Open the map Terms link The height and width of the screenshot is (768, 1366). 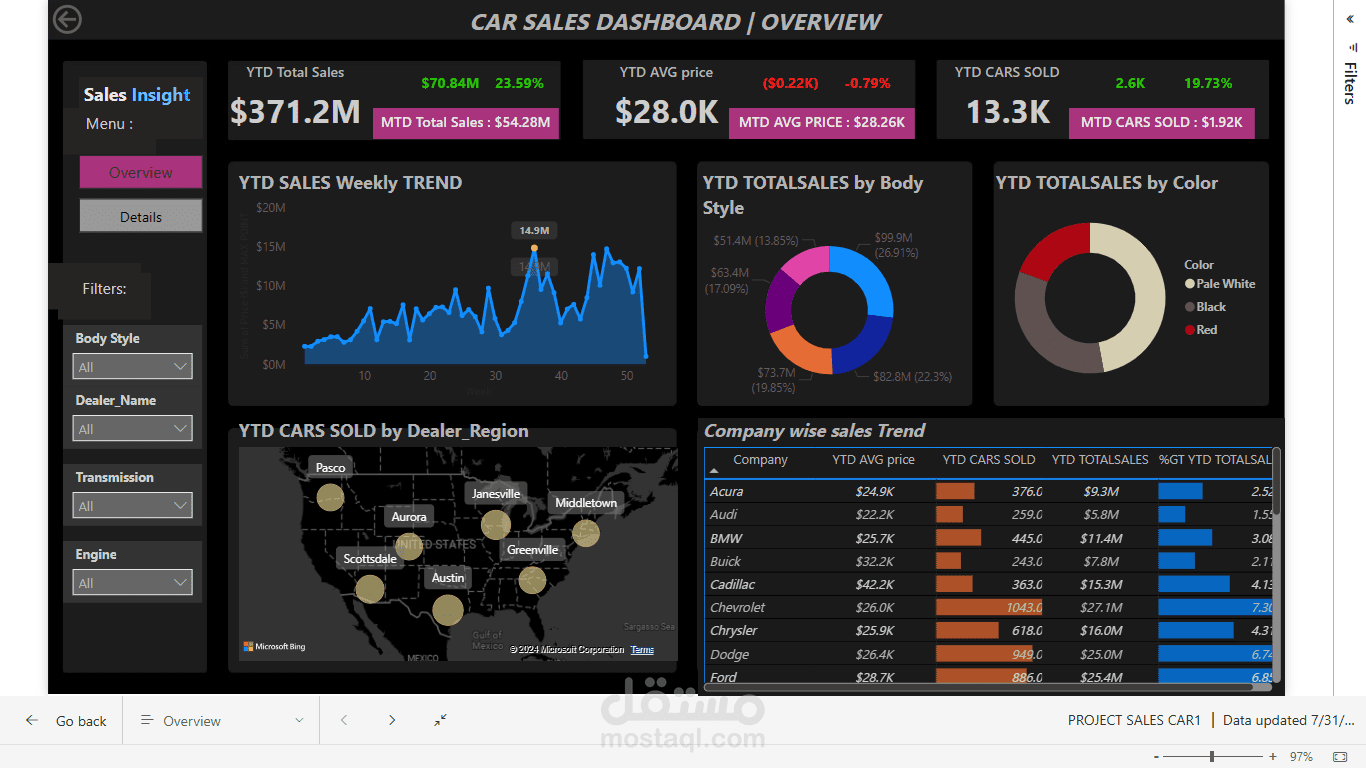642,650
